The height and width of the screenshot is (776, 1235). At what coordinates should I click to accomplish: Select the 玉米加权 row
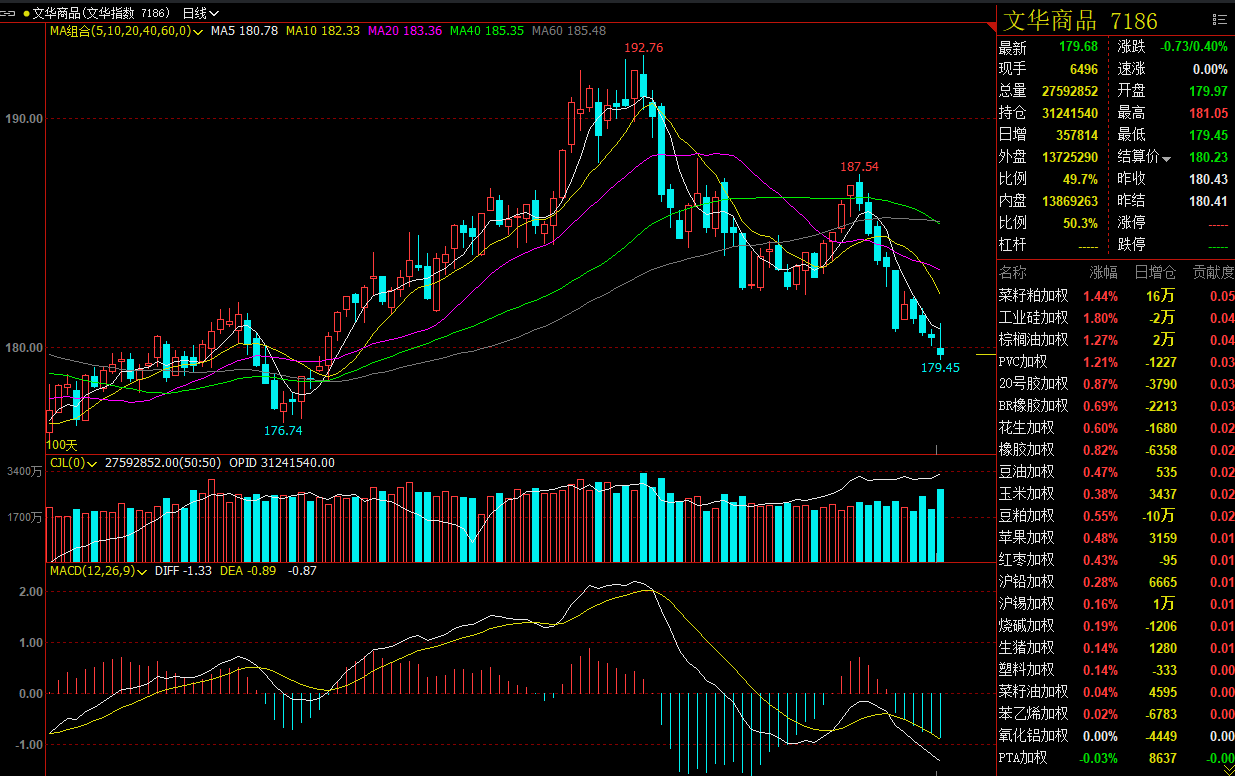1116,494
